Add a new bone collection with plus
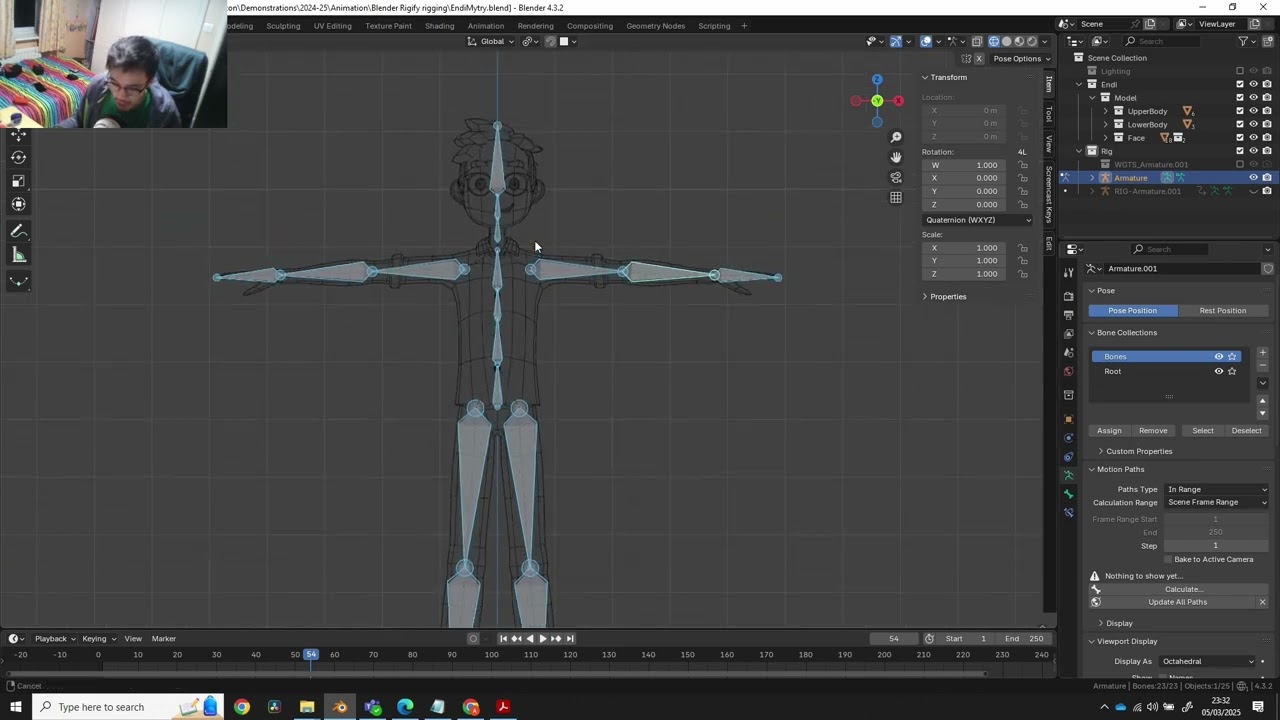 pyautogui.click(x=1262, y=353)
